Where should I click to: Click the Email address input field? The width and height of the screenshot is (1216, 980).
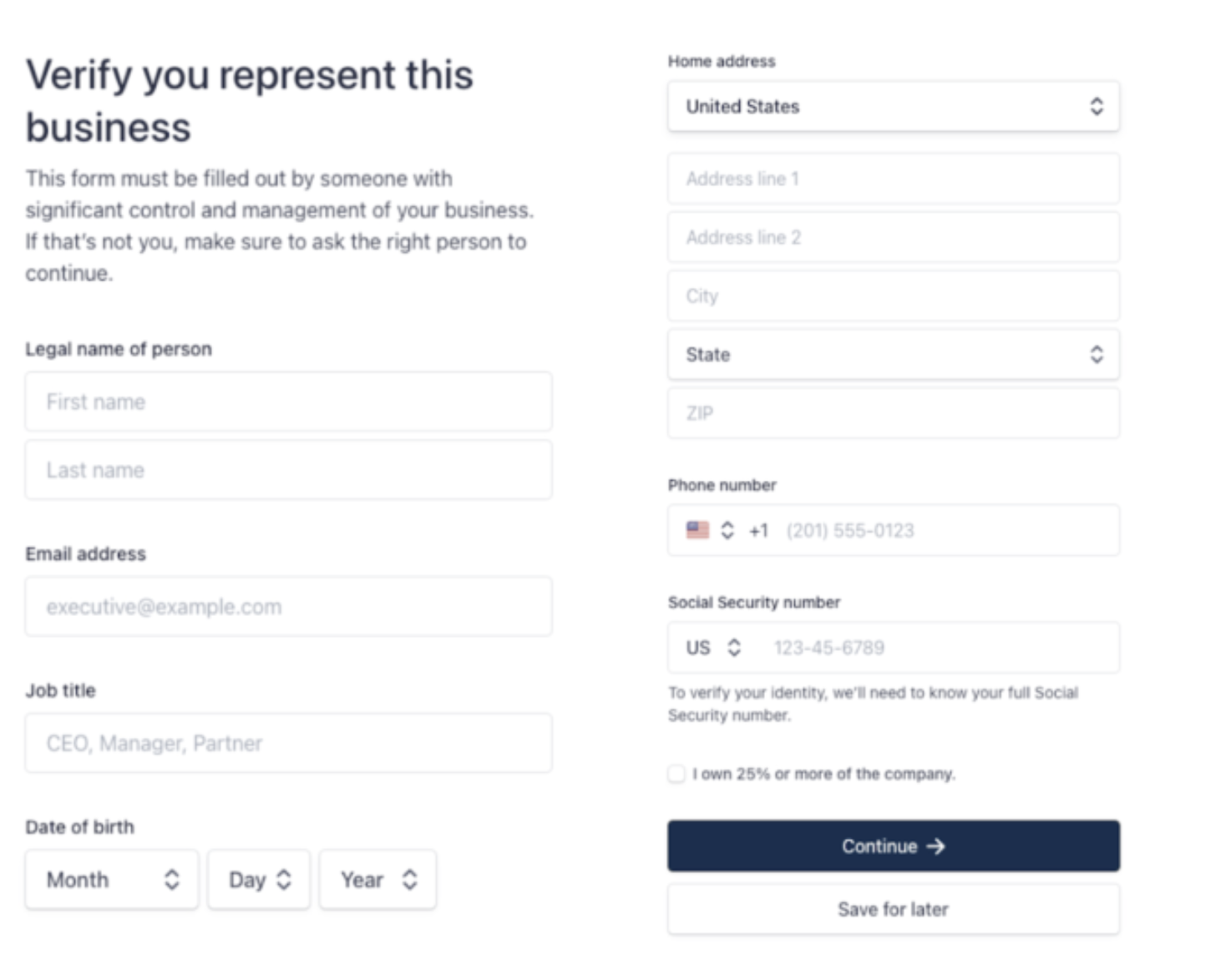[288, 607]
